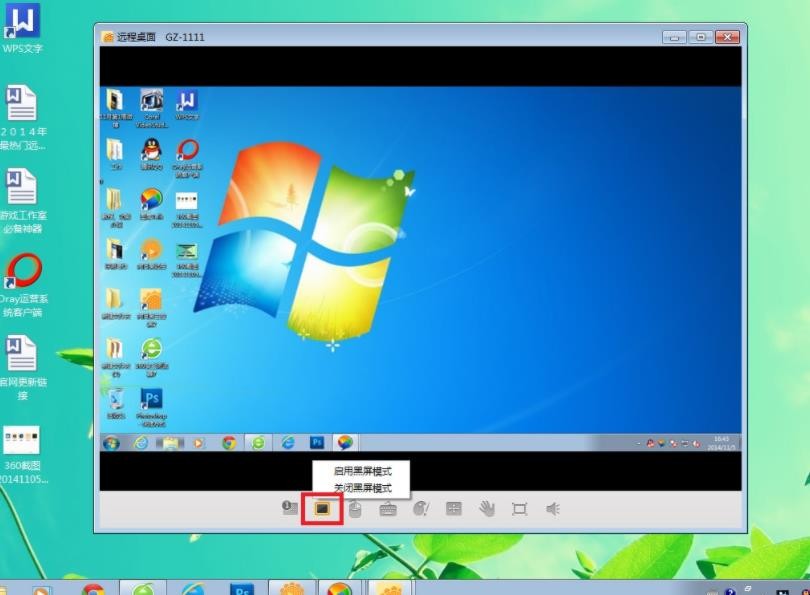The image size is (810, 595).
Task: Select the hand icon in the toolbar
Action: tap(487, 509)
